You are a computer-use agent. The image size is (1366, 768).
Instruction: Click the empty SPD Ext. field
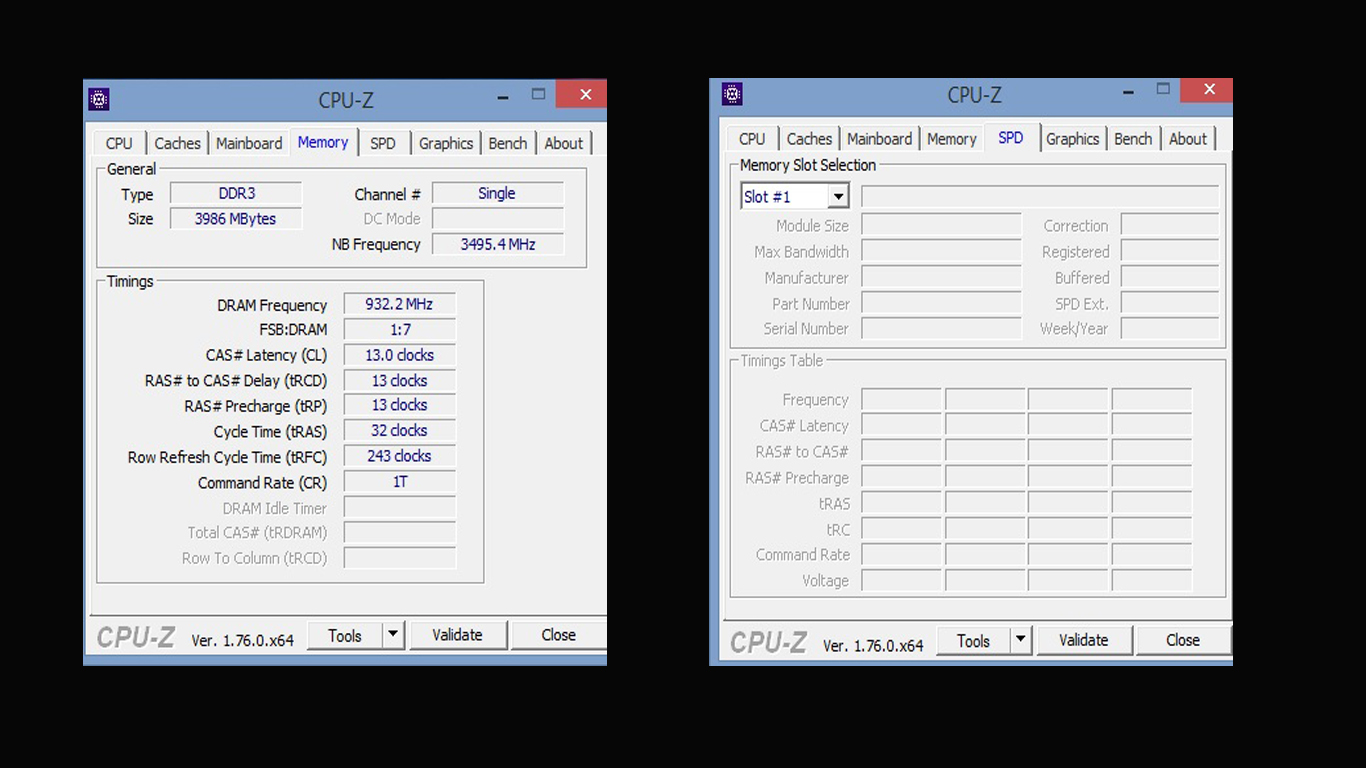pyautogui.click(x=1170, y=303)
